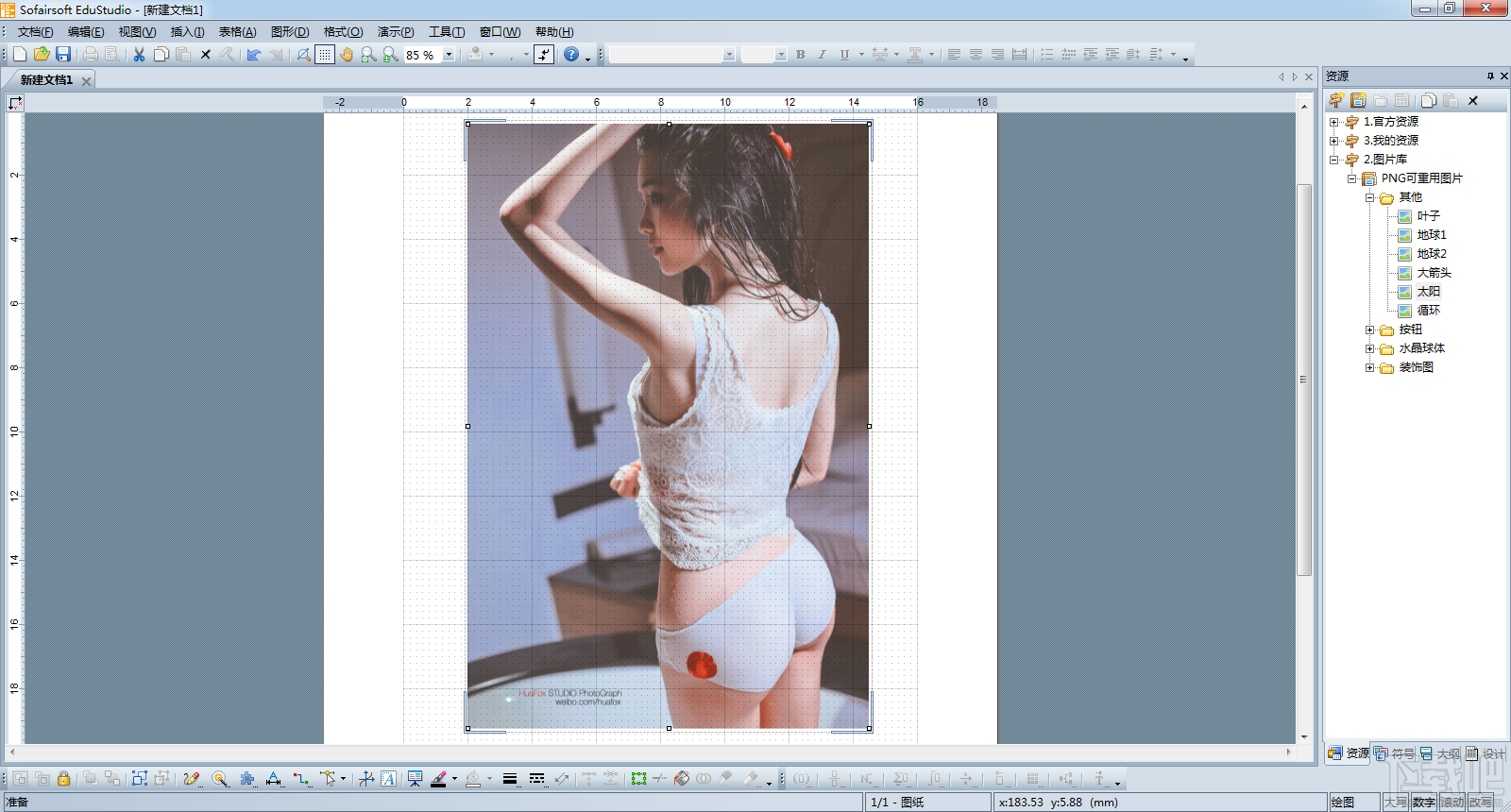Toggle the resources panel pin

(1490, 76)
